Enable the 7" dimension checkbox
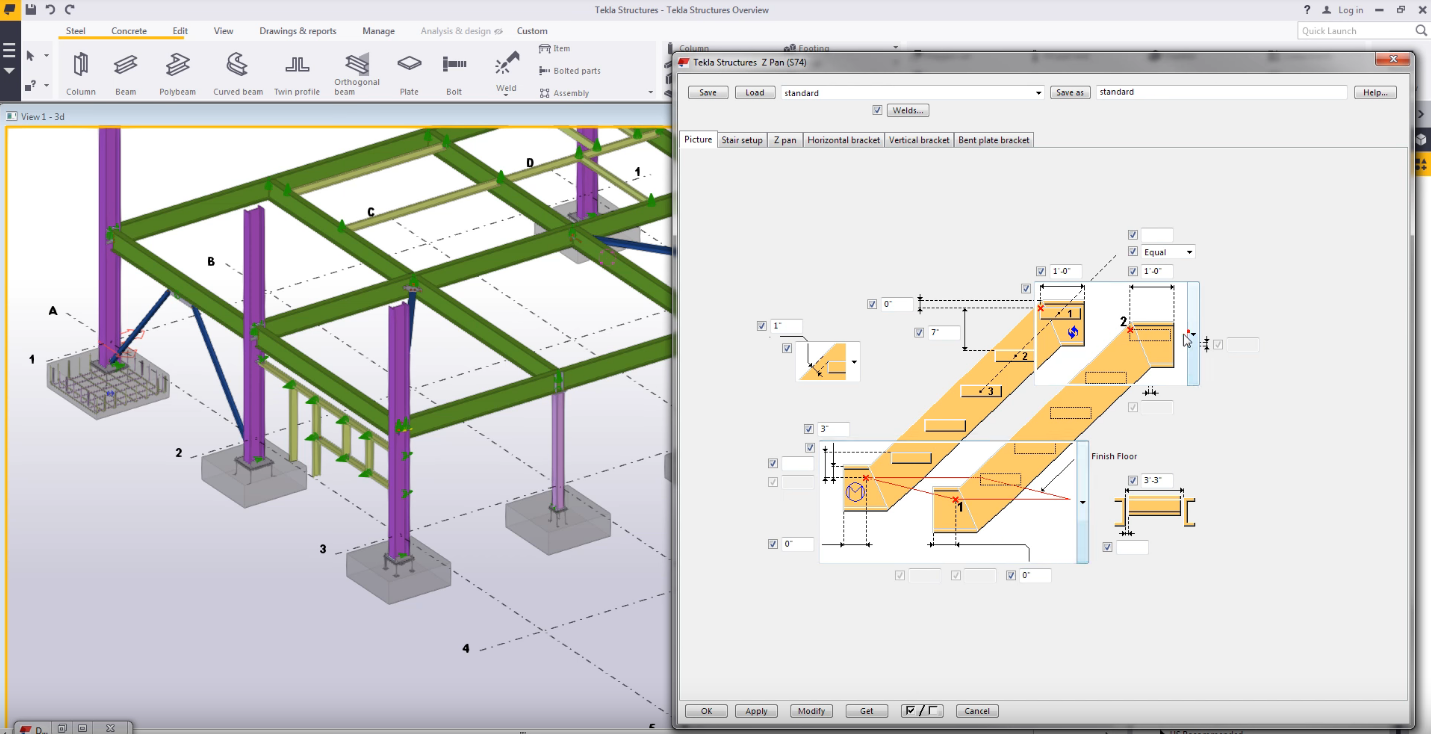Screen dimensions: 1431x734 [x=919, y=332]
